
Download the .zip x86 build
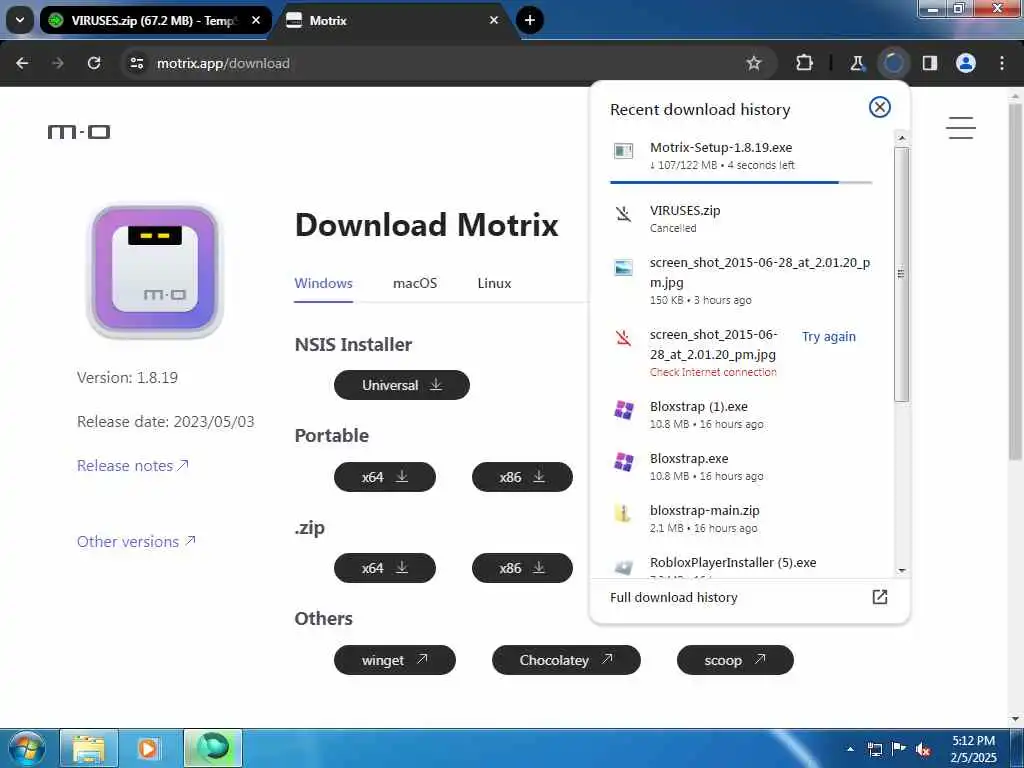(x=522, y=568)
